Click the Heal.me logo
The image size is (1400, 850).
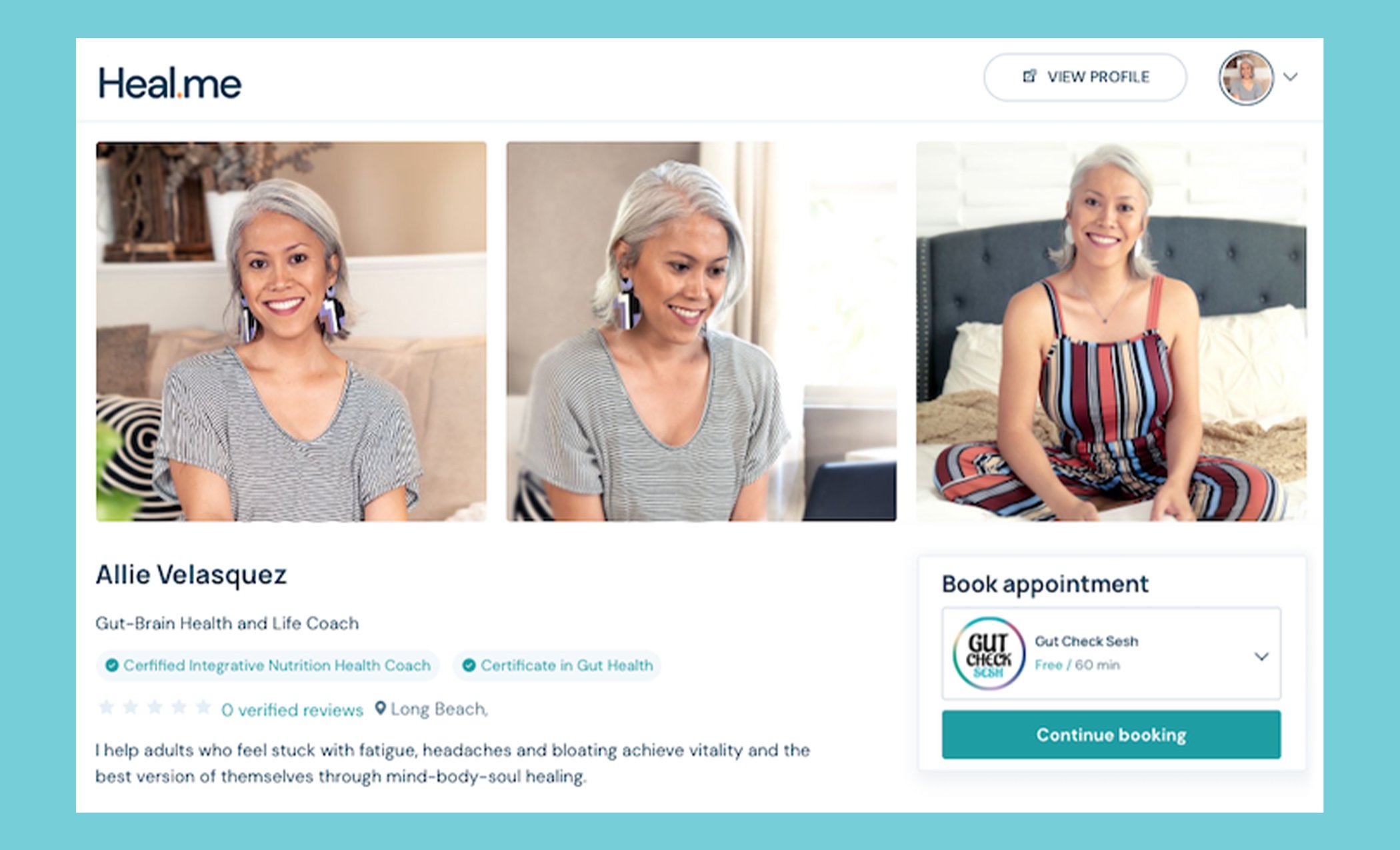(x=170, y=83)
